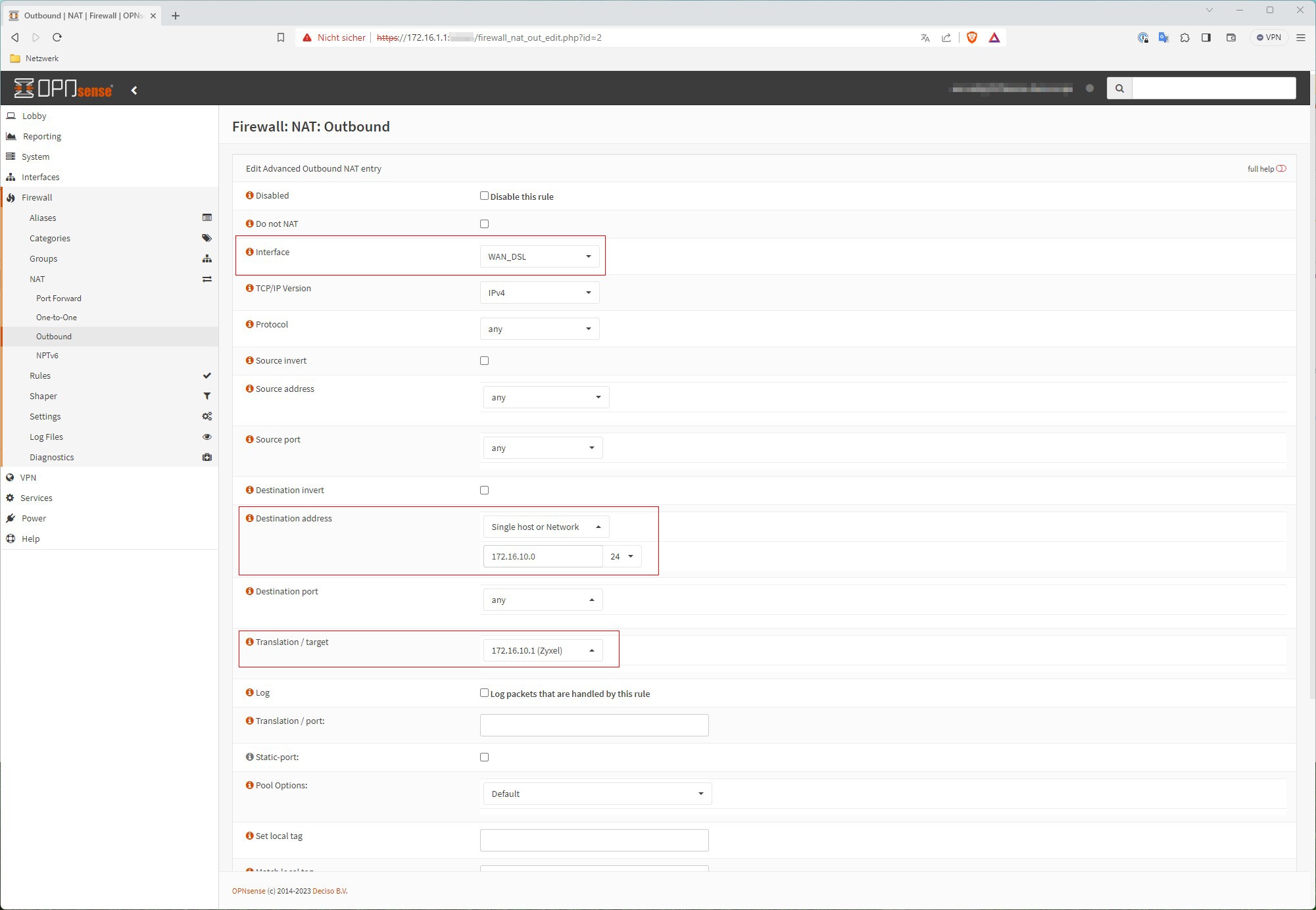Select Pool Options Default dropdown
1316x910 pixels.
(x=595, y=794)
